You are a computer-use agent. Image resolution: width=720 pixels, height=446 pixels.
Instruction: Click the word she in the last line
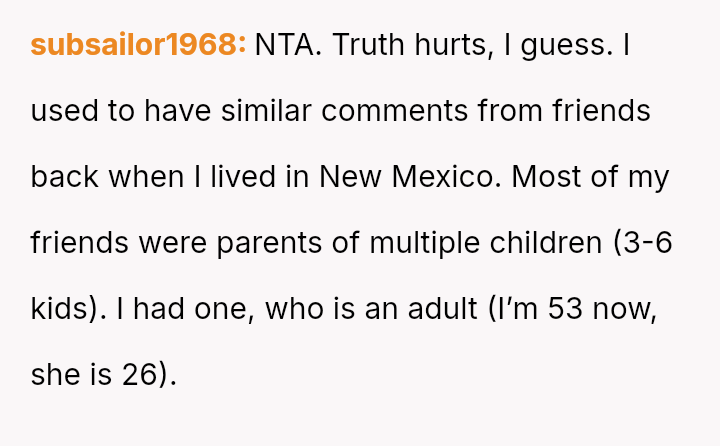click(x=54, y=376)
